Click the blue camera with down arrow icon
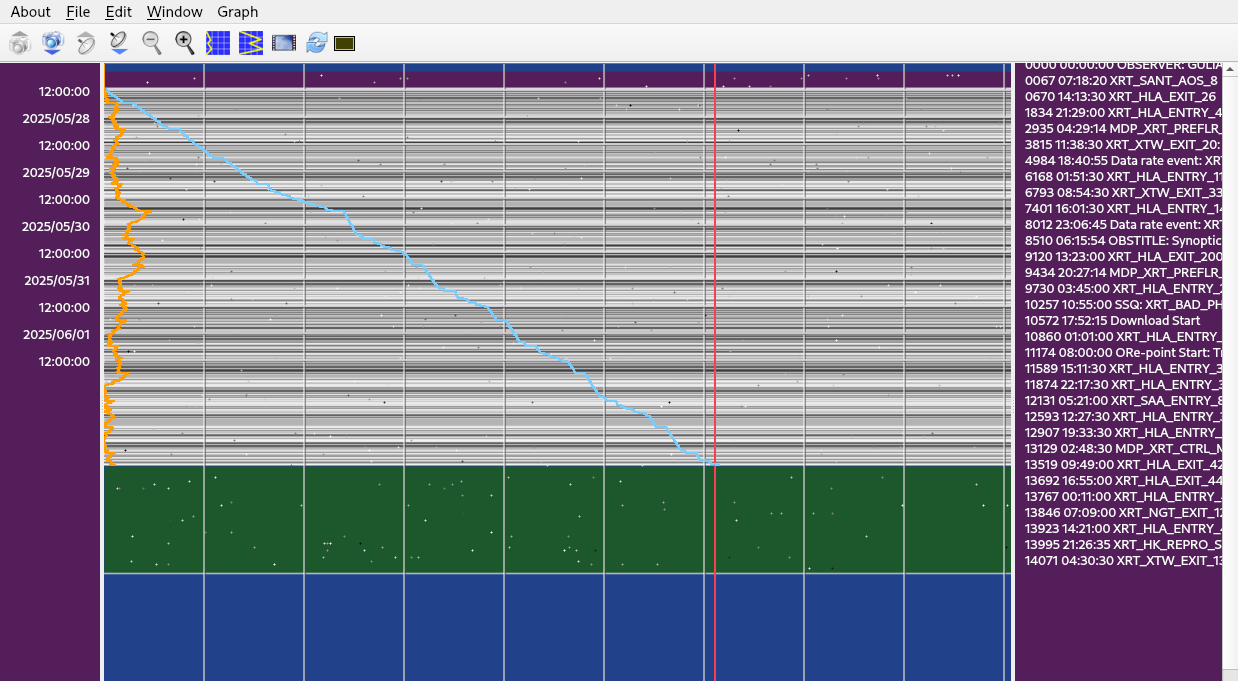Viewport: 1238px width, 681px height. (x=53, y=43)
